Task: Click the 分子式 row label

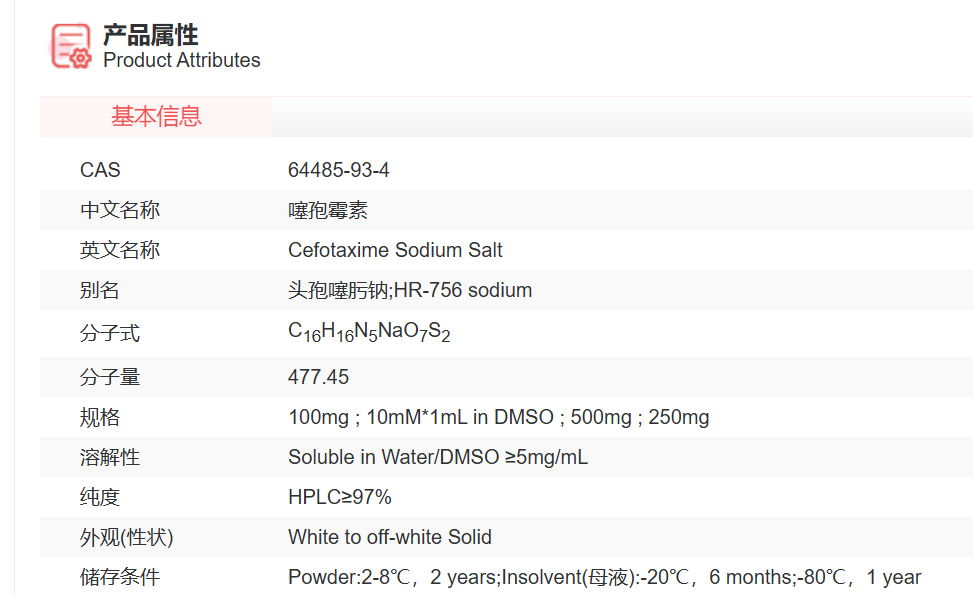Action: [110, 333]
